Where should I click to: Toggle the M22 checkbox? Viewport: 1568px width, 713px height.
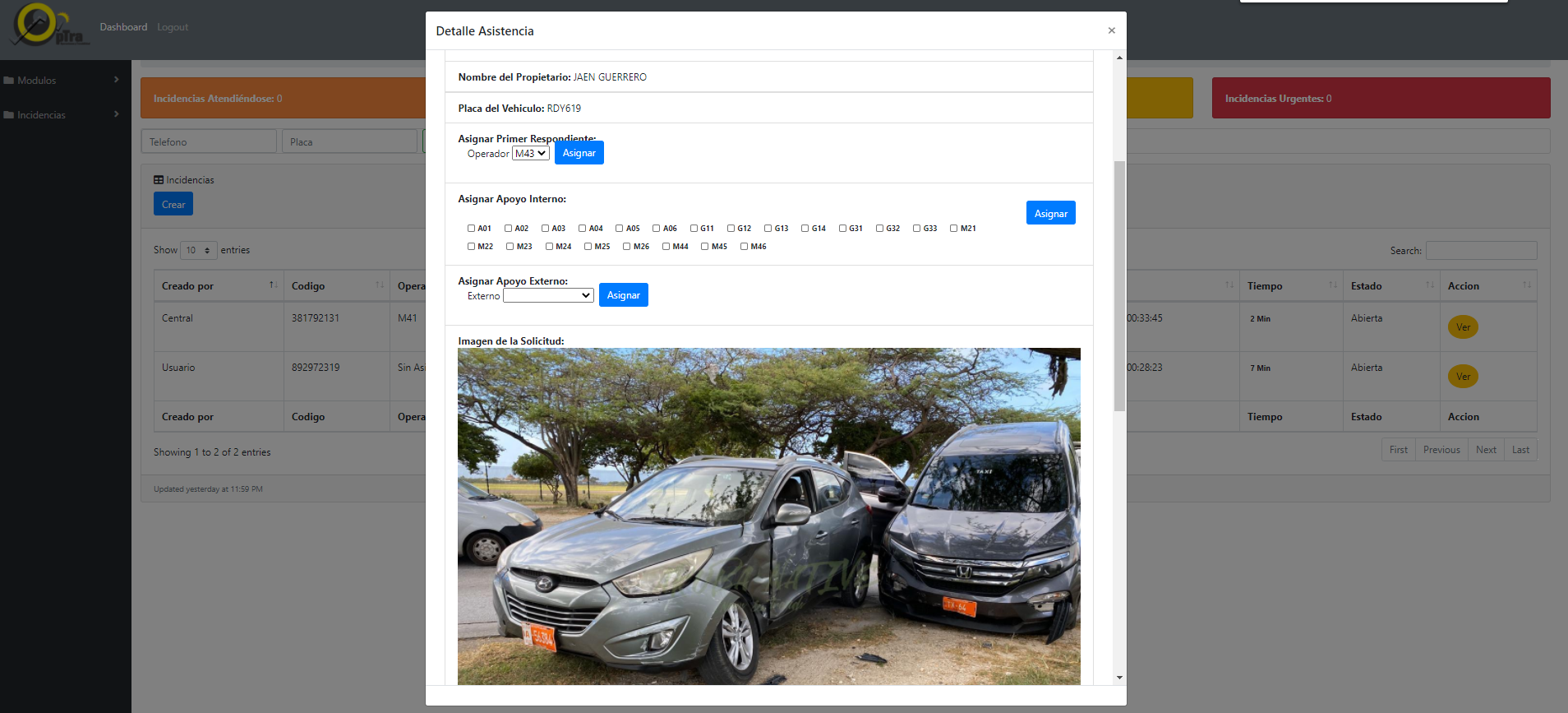472,247
